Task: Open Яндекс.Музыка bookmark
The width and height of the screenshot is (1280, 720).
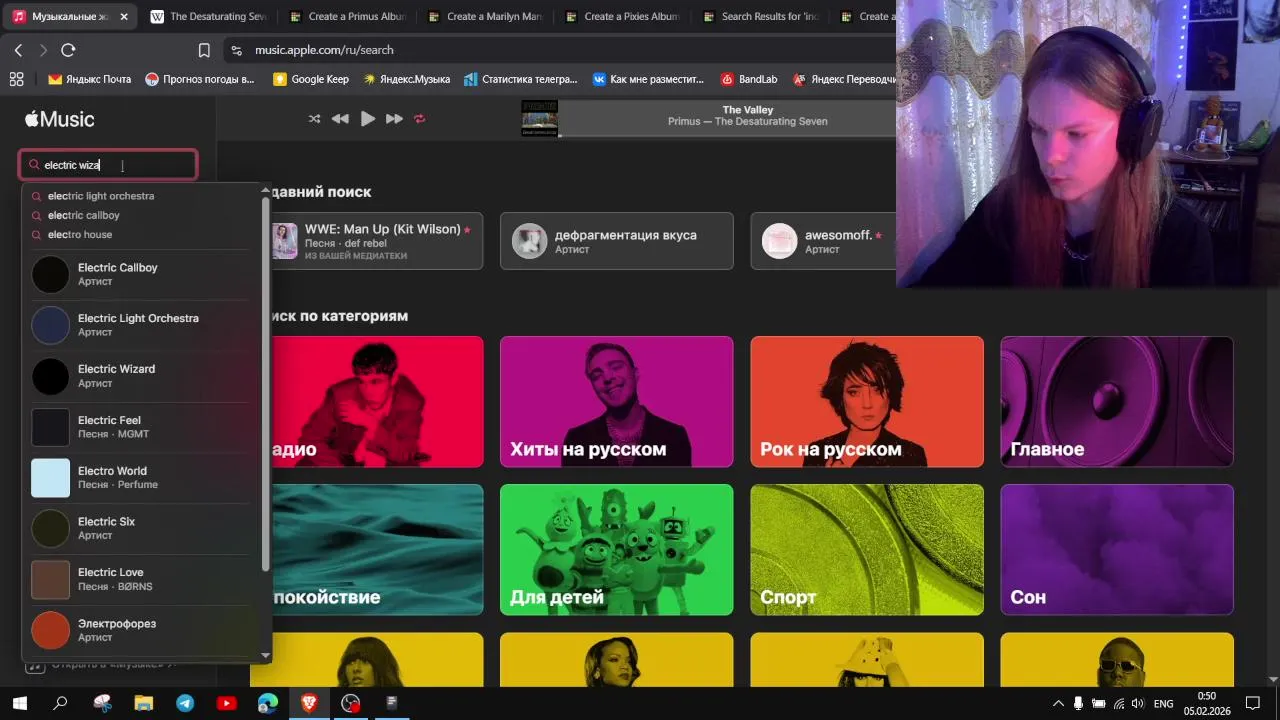Action: tap(407, 79)
